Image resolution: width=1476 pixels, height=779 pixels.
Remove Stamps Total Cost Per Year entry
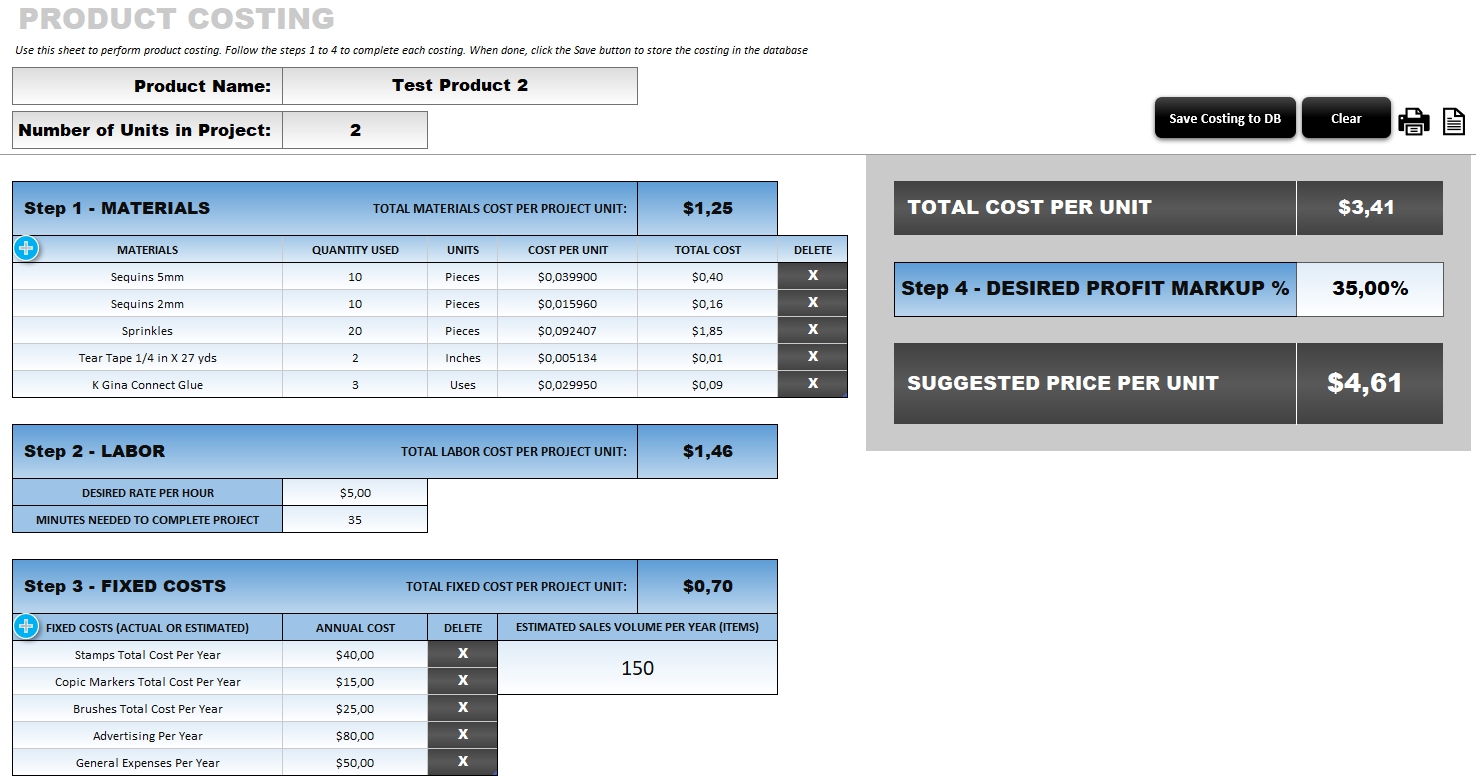462,653
